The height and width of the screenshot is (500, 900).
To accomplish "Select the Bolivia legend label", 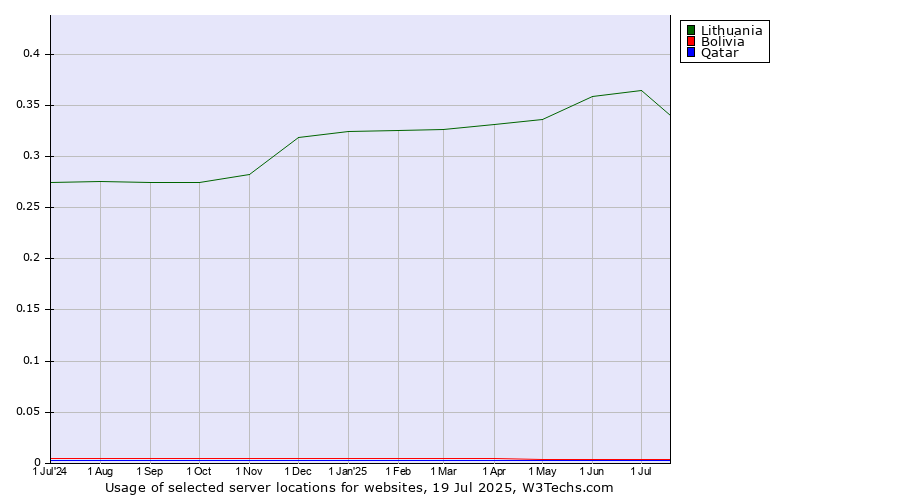I will click(x=723, y=41).
